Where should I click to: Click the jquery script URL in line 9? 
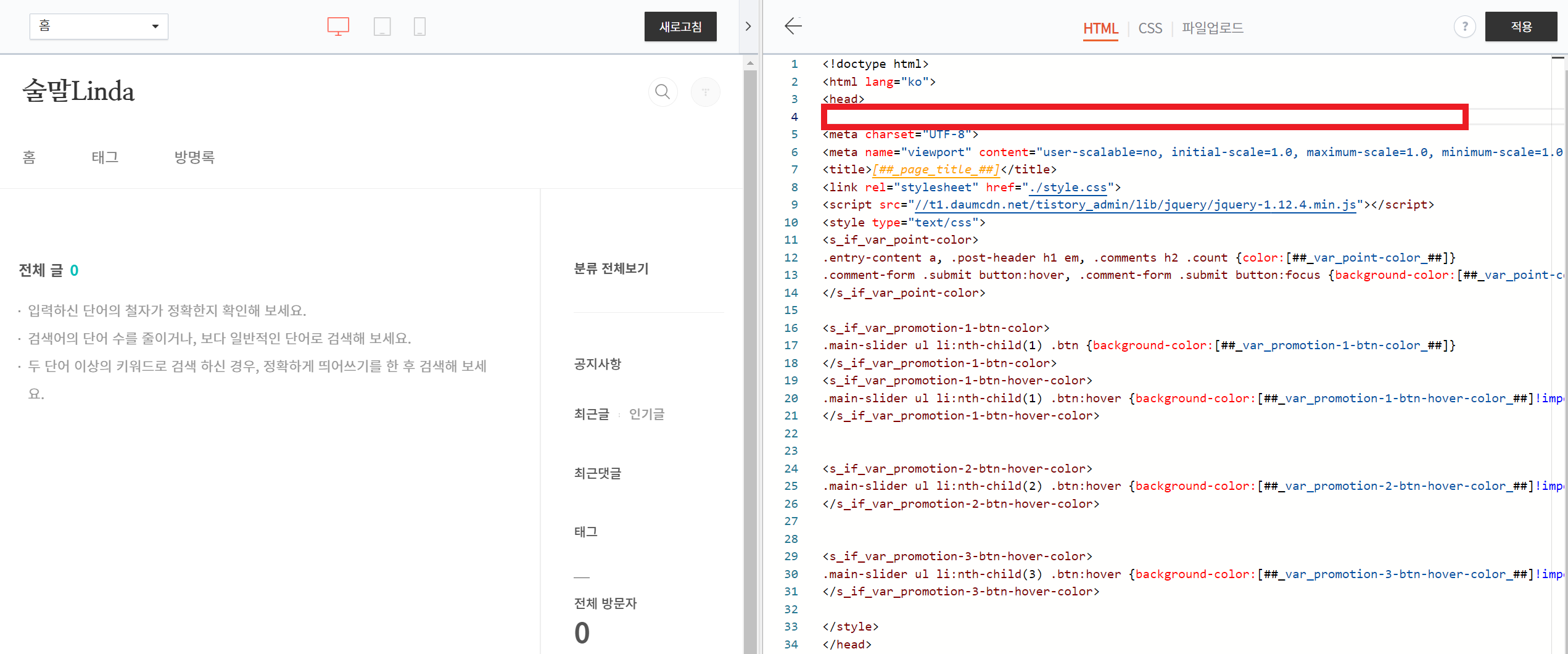[1135, 205]
